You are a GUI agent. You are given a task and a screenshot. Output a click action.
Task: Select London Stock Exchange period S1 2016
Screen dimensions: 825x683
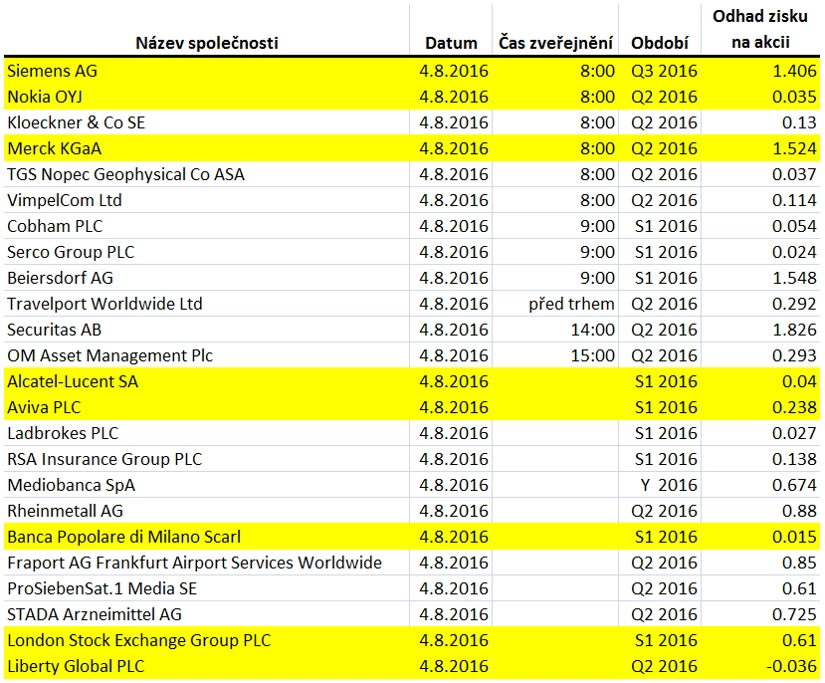click(x=666, y=640)
